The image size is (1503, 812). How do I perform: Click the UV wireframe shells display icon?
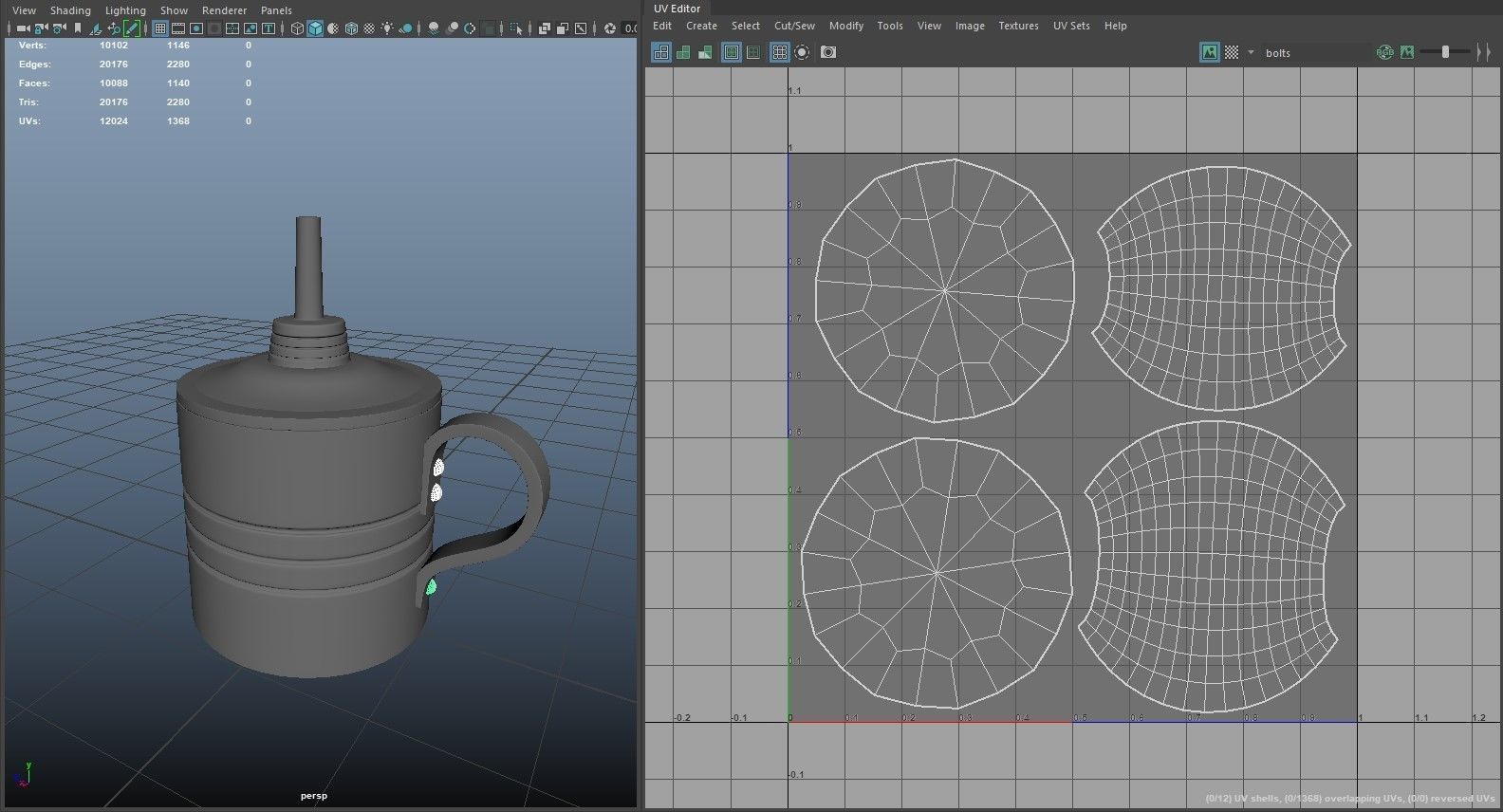[x=661, y=52]
